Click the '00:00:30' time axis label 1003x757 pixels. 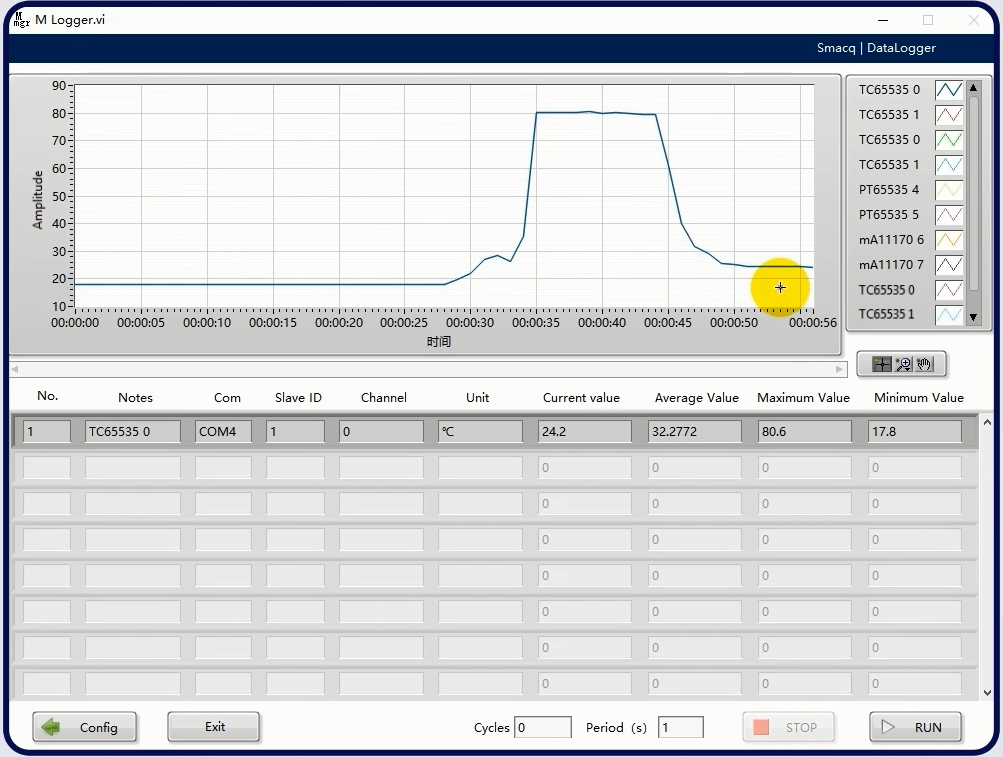coord(470,323)
